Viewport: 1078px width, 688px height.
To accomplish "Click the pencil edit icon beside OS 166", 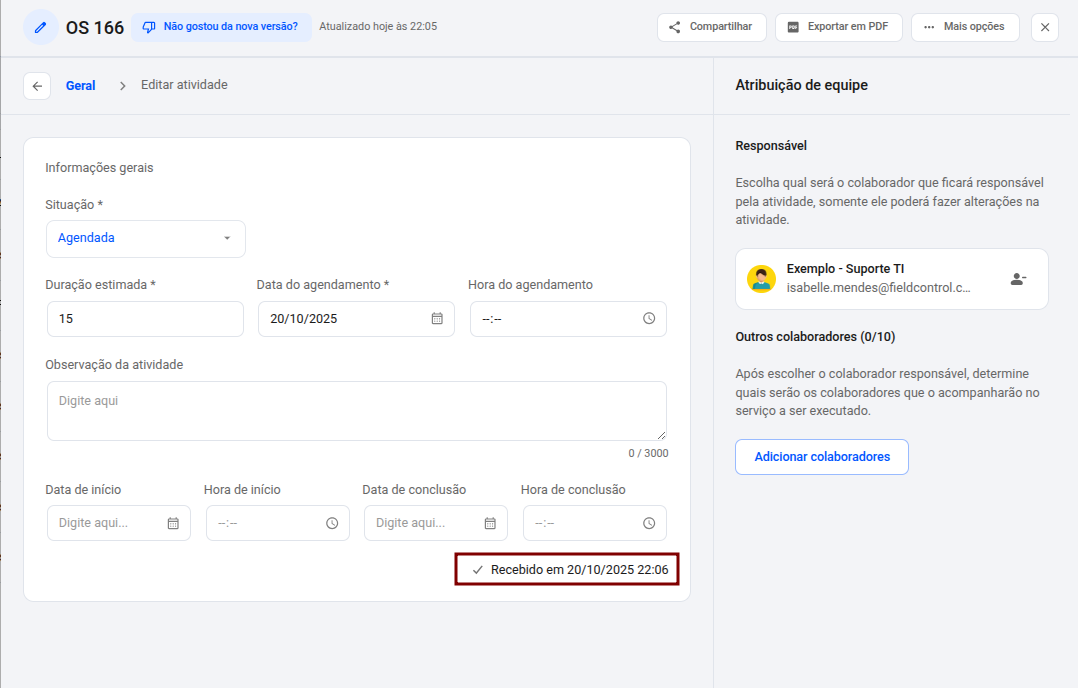I will (41, 27).
